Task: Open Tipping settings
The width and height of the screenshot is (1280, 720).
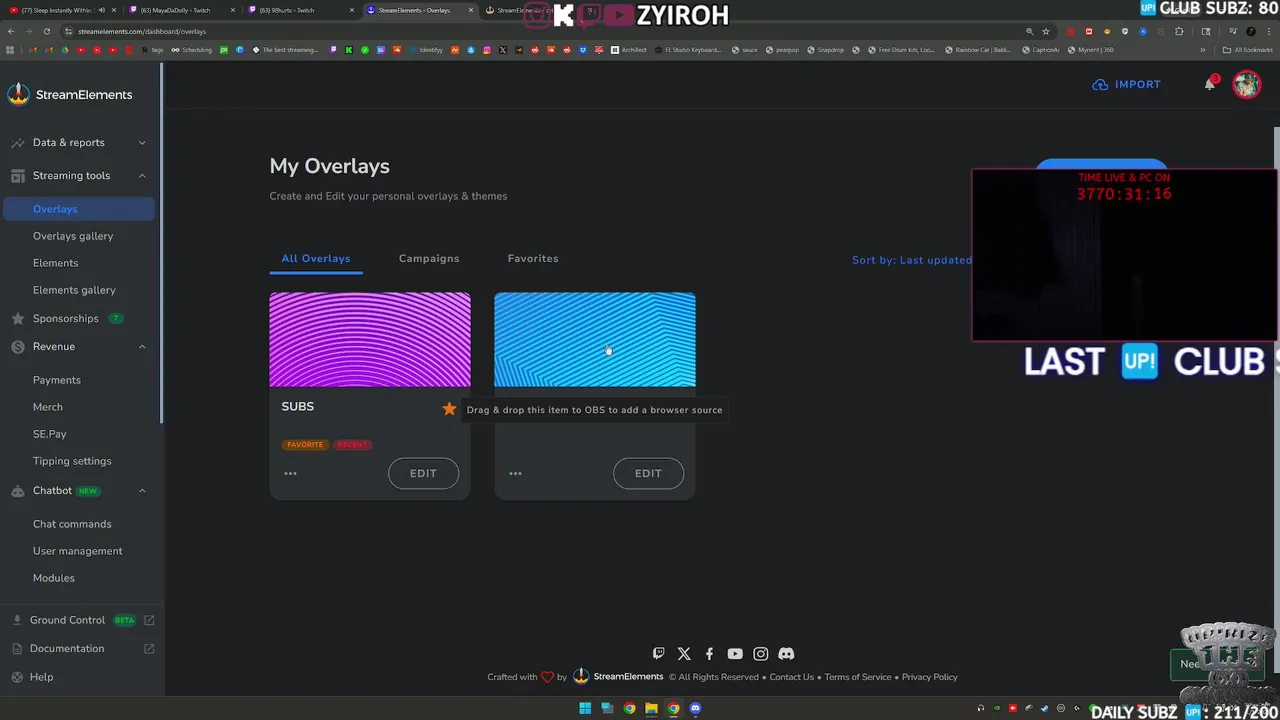Action: pyautogui.click(x=72, y=461)
